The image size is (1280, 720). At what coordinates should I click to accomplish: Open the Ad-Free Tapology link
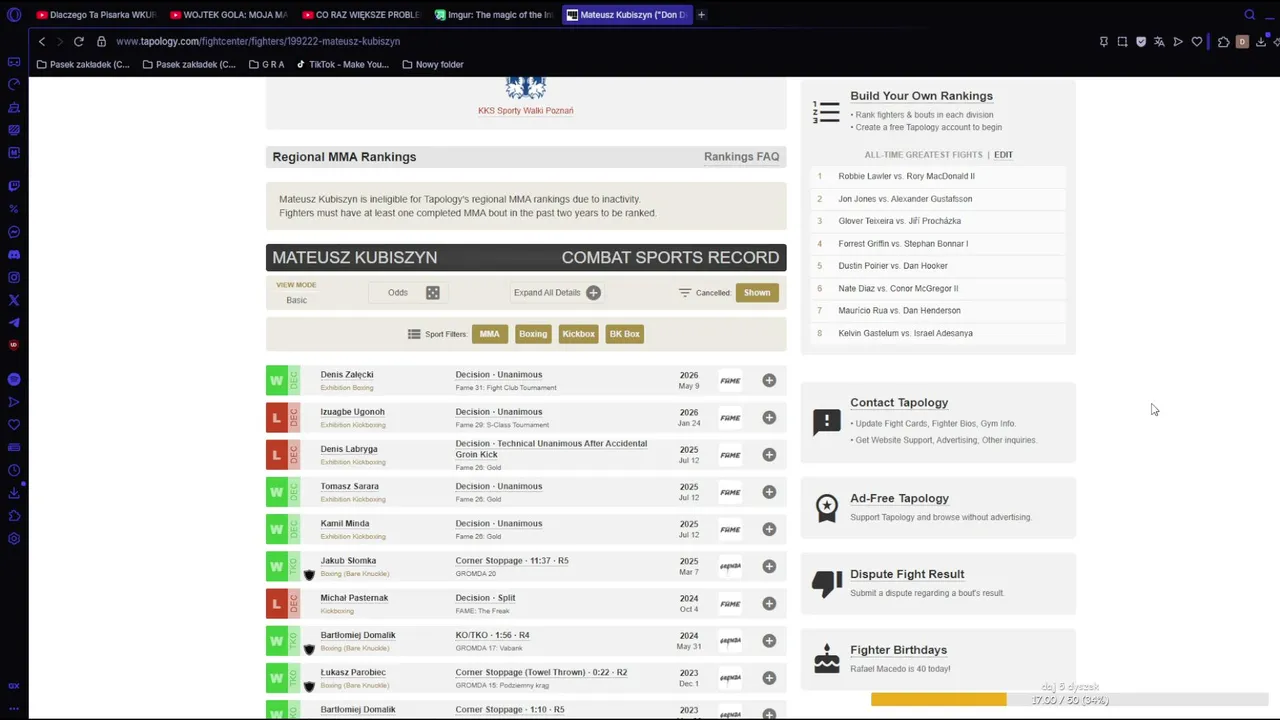[899, 498]
